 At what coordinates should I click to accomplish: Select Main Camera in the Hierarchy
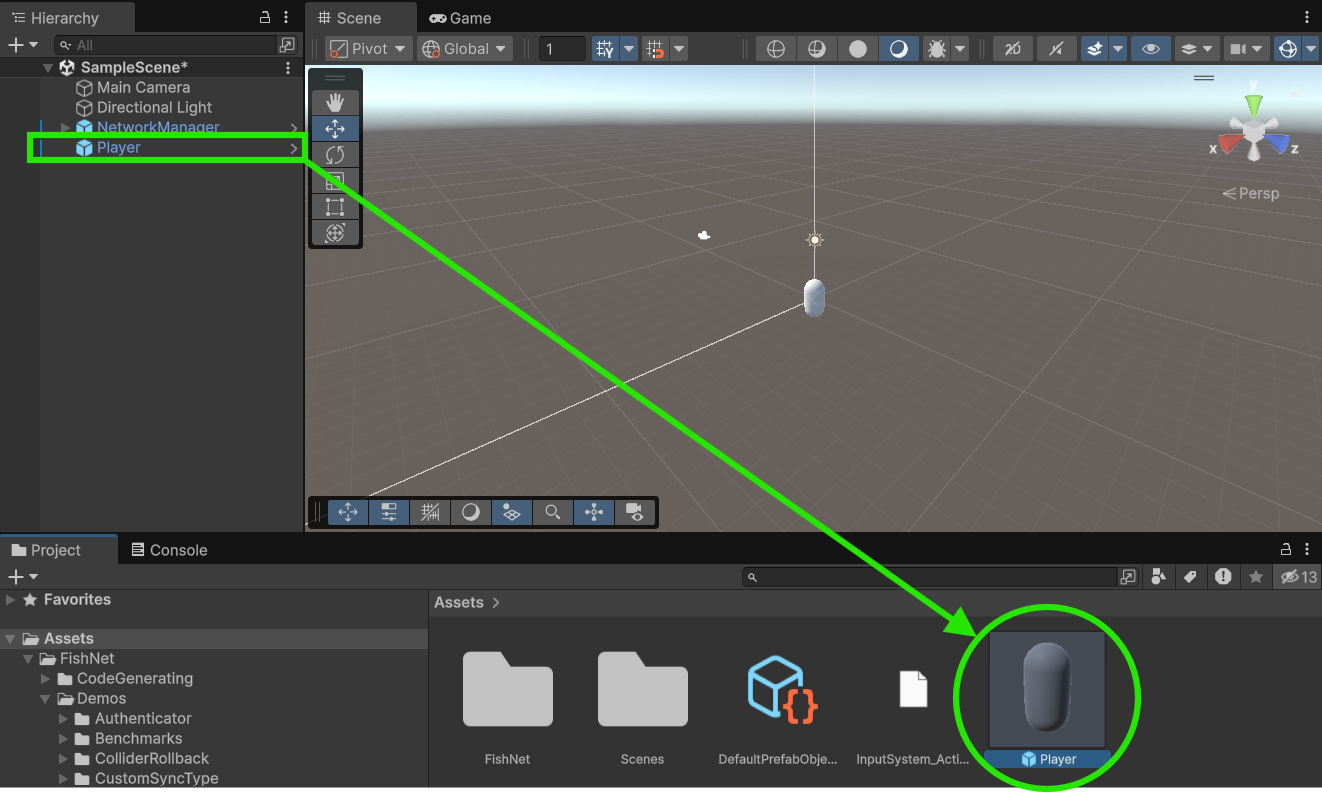click(x=143, y=87)
